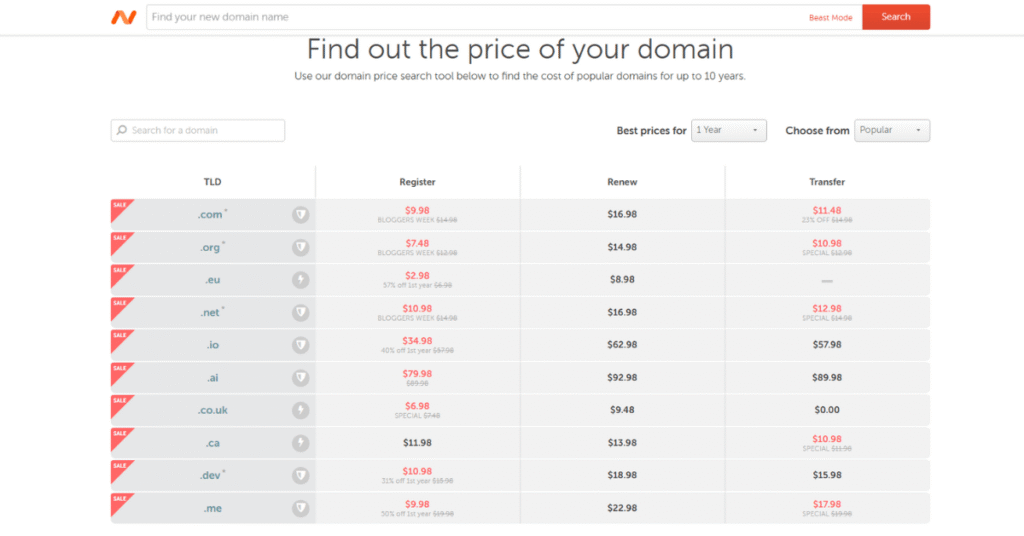
Task: Click the SALE ribbon on .io row
Action: click(x=121, y=339)
